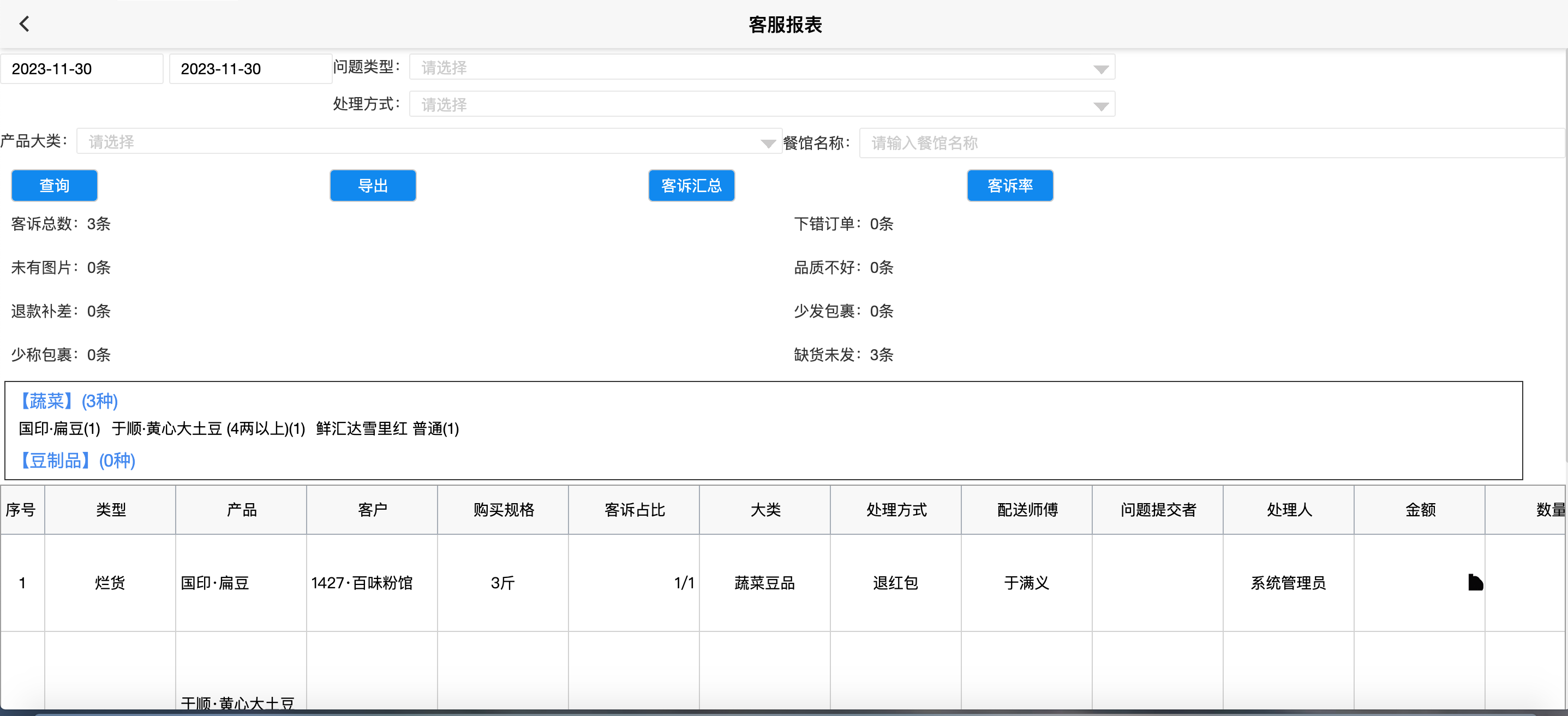Viewport: 1568px width, 716px height.
Task: Focus the 餐馆名称 input field
Action: pyautogui.click(x=1211, y=143)
